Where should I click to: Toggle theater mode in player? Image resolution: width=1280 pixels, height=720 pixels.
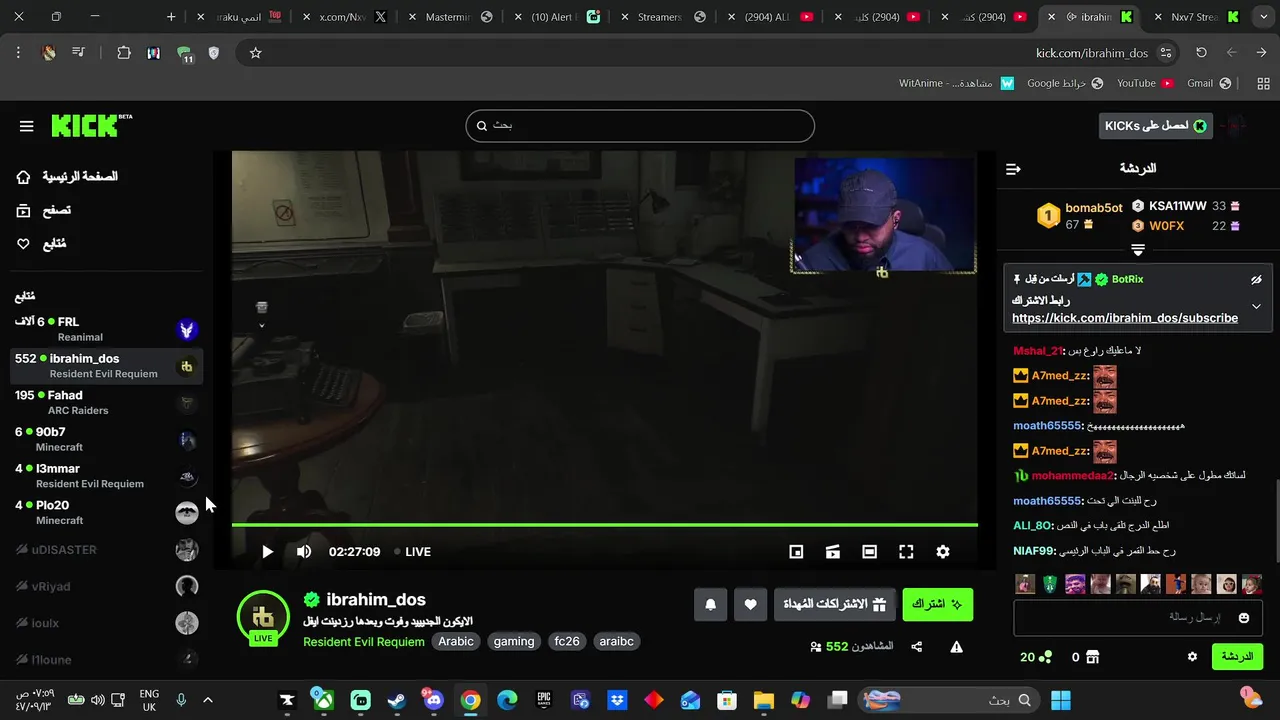click(x=870, y=552)
